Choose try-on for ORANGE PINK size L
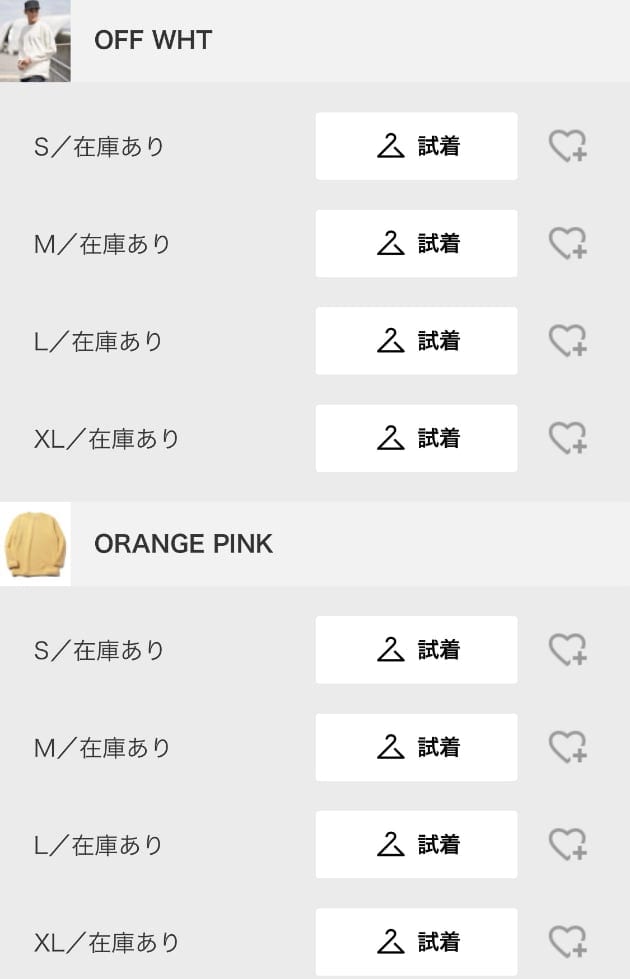Image resolution: width=630 pixels, height=979 pixels. 416,845
